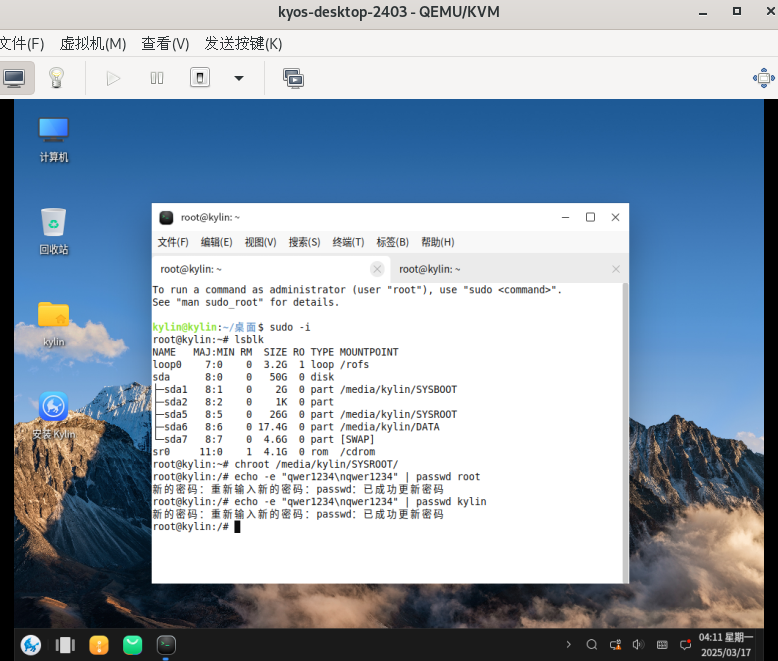Minimize the QEMU/KVM window

tap(703, 12)
